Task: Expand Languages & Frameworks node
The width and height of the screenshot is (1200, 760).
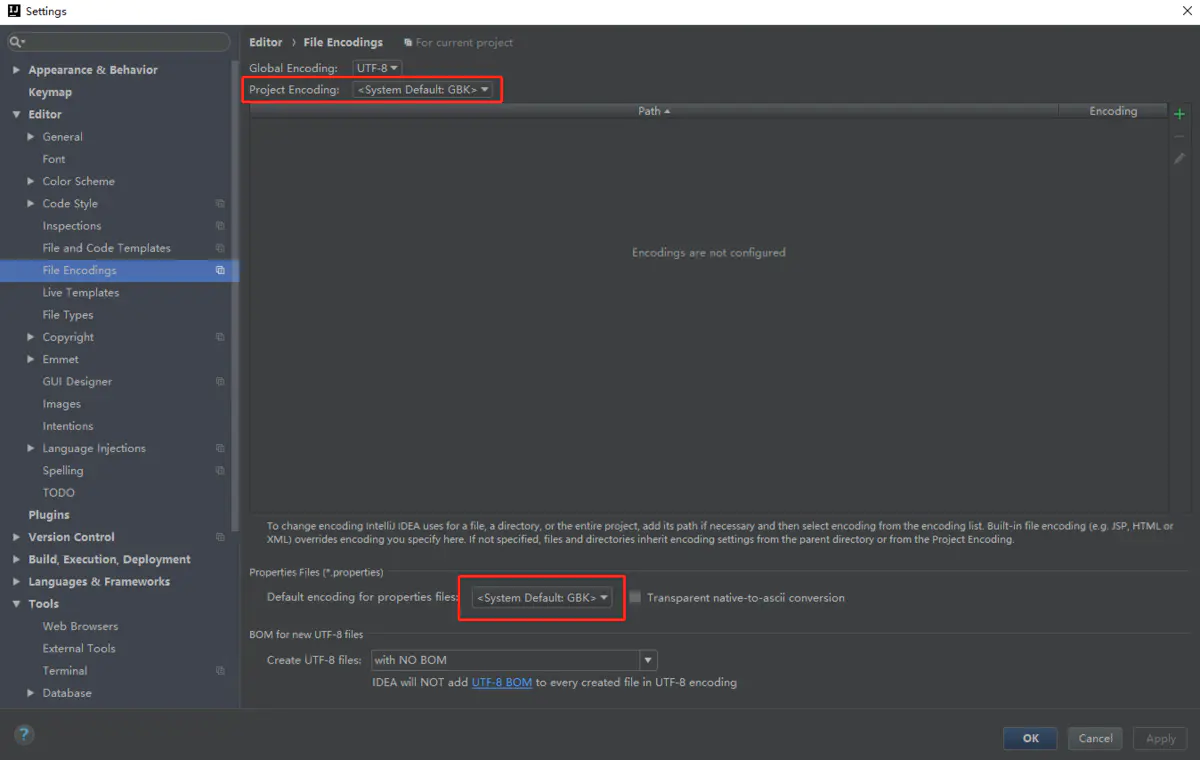Action: (x=16, y=582)
